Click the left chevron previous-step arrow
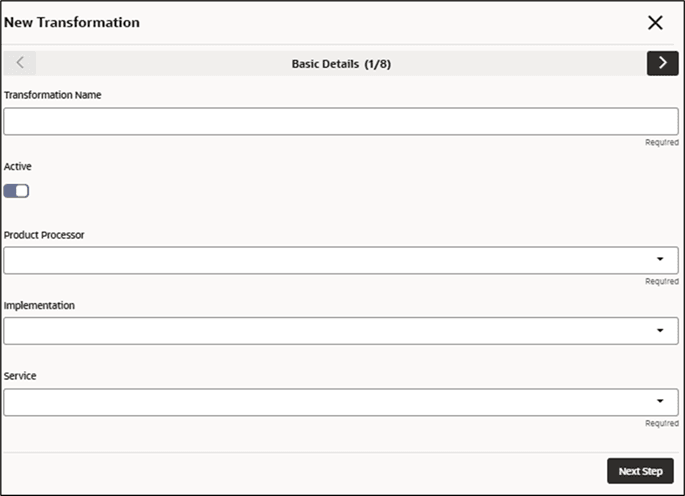This screenshot has width=685, height=496. tap(20, 63)
